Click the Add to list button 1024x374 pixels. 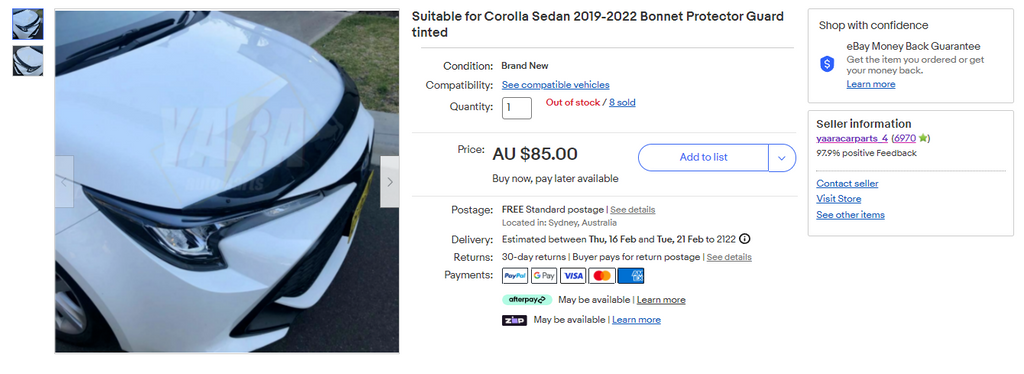703,158
